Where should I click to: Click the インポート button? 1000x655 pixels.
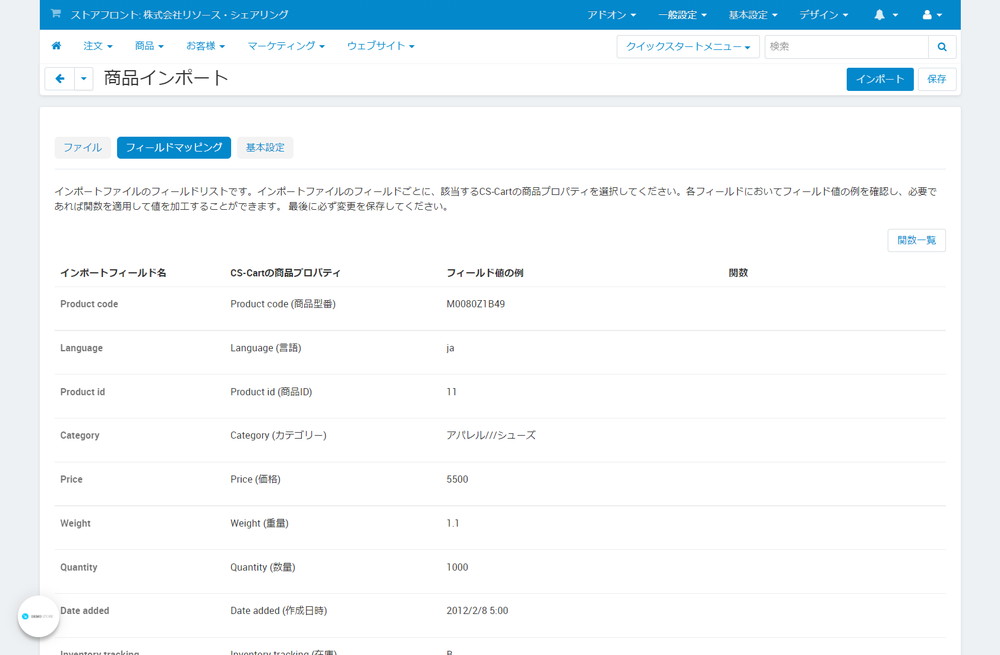point(879,79)
